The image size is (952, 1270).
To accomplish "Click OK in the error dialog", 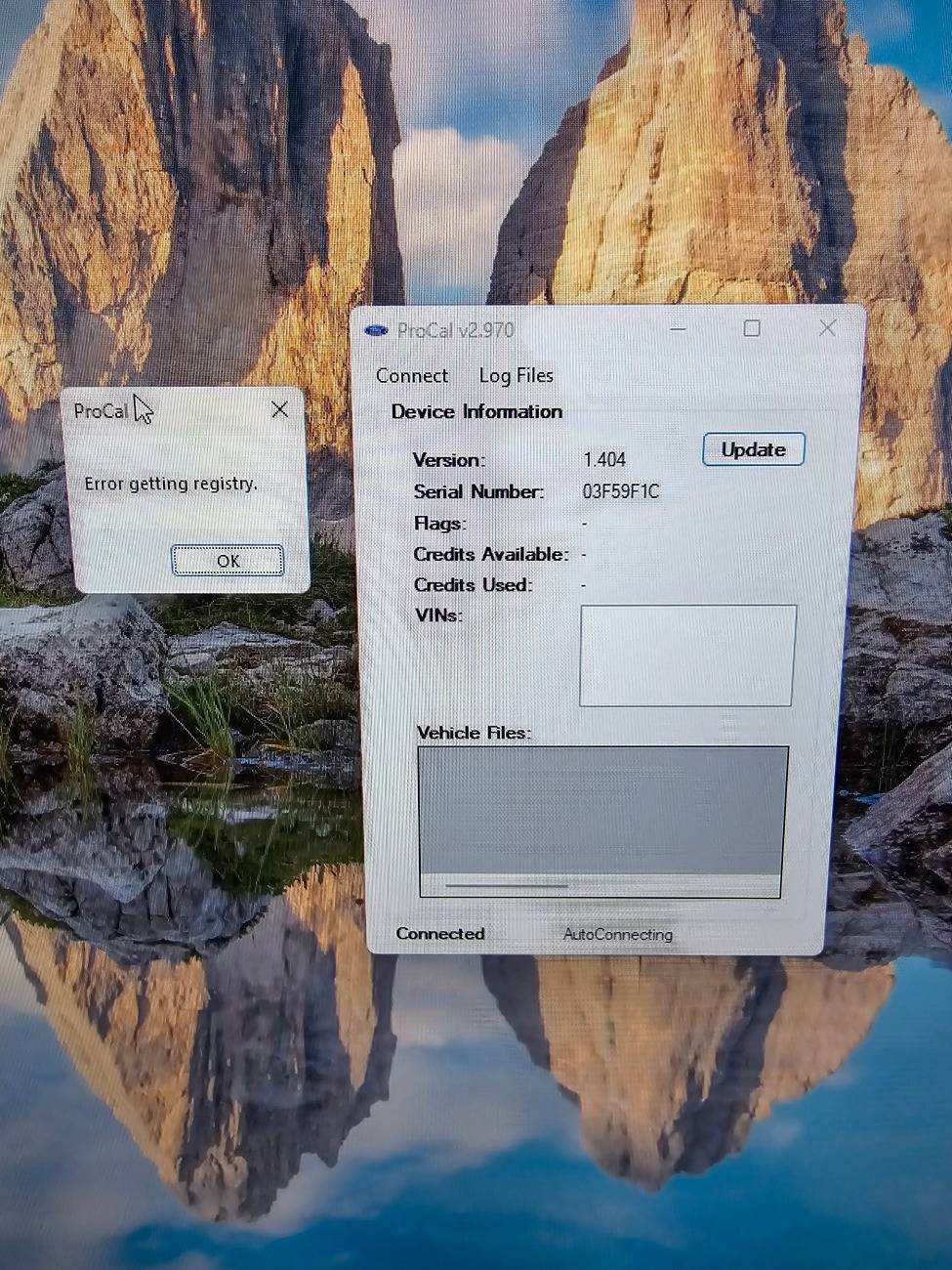I will coord(228,561).
